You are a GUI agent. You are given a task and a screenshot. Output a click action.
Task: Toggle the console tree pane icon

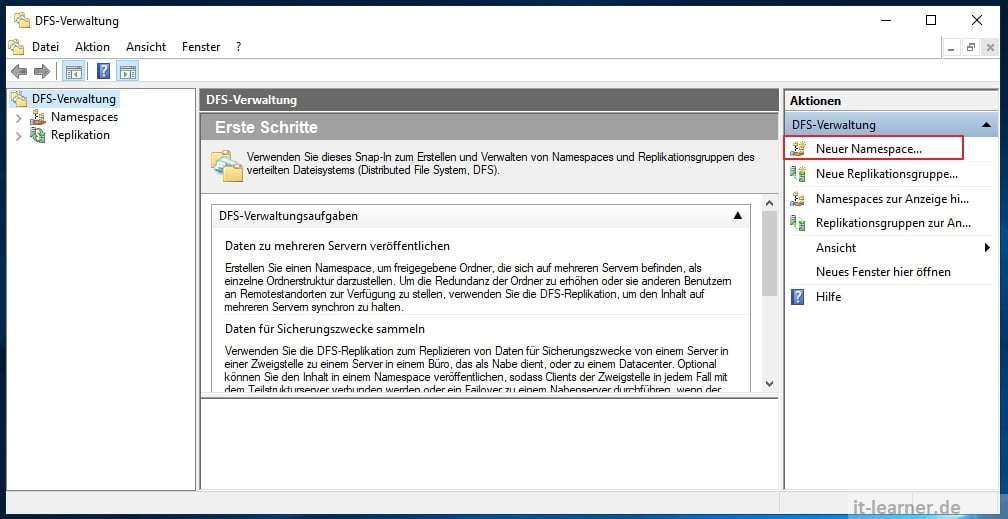[x=73, y=71]
